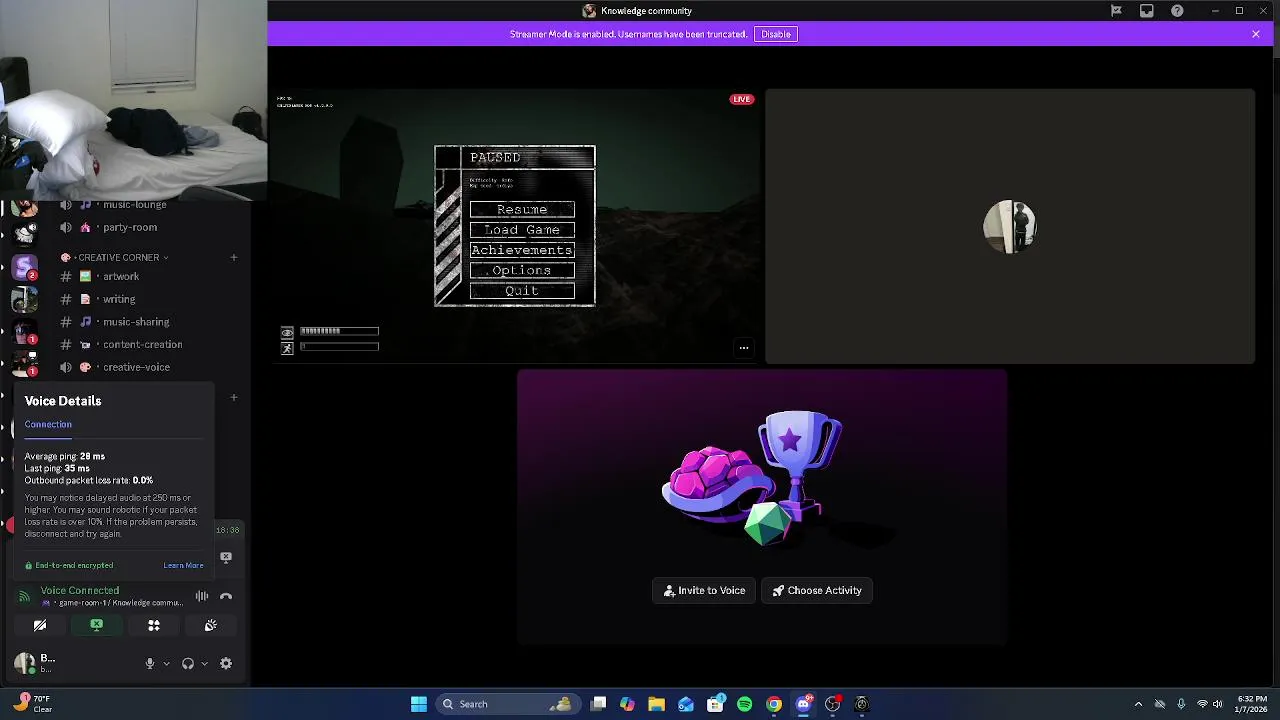Open Google Chrome from taskbar
This screenshot has width=1280, height=720.
[774, 704]
